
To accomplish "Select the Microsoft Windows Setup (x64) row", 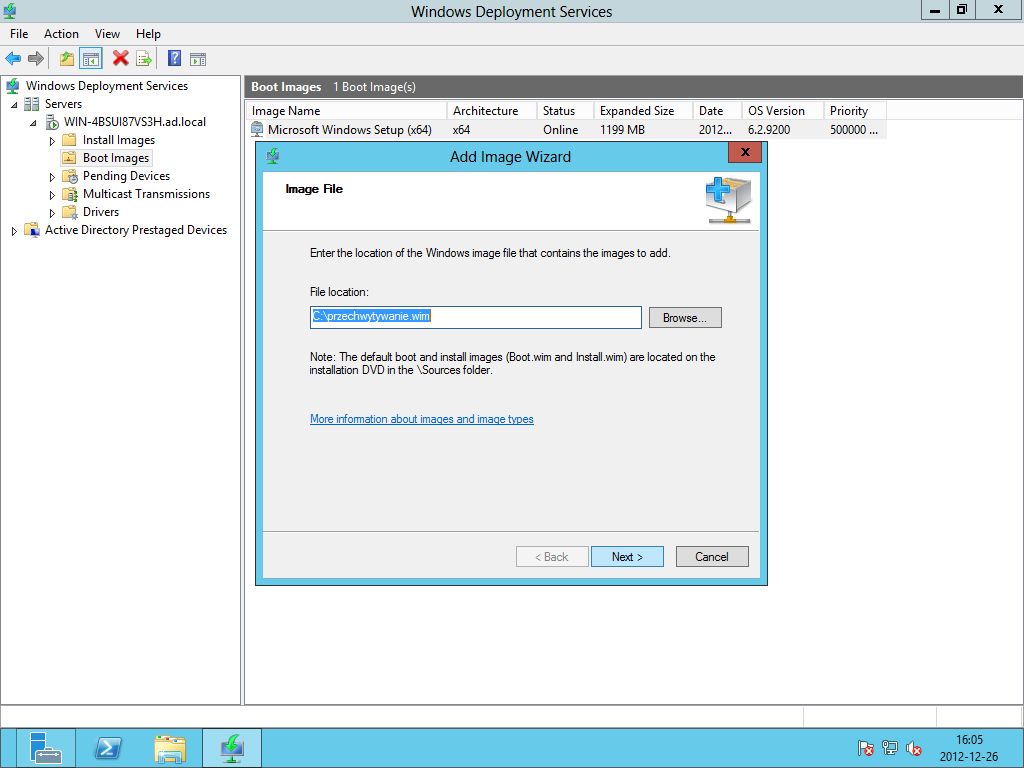I will [x=567, y=129].
